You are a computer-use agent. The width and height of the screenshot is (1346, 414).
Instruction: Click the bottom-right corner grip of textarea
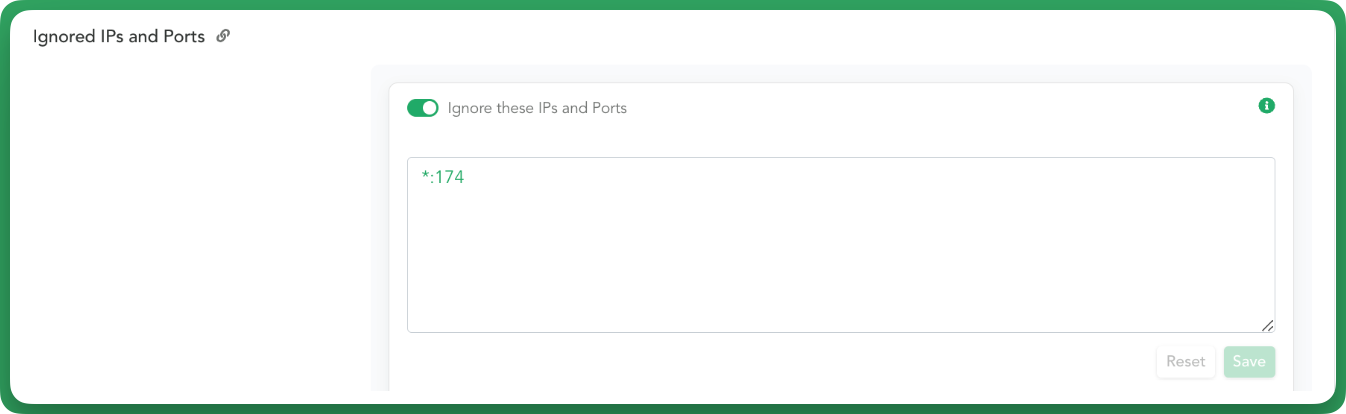(1267, 325)
